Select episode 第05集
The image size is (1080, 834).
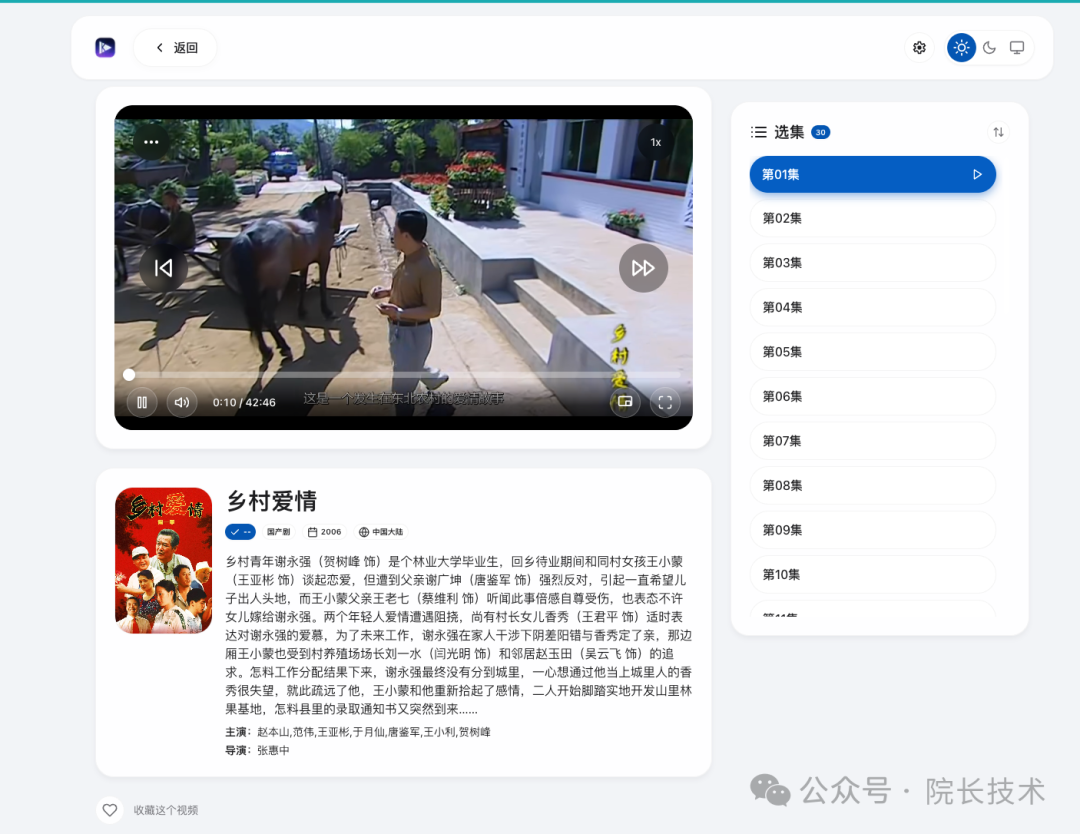tap(872, 351)
